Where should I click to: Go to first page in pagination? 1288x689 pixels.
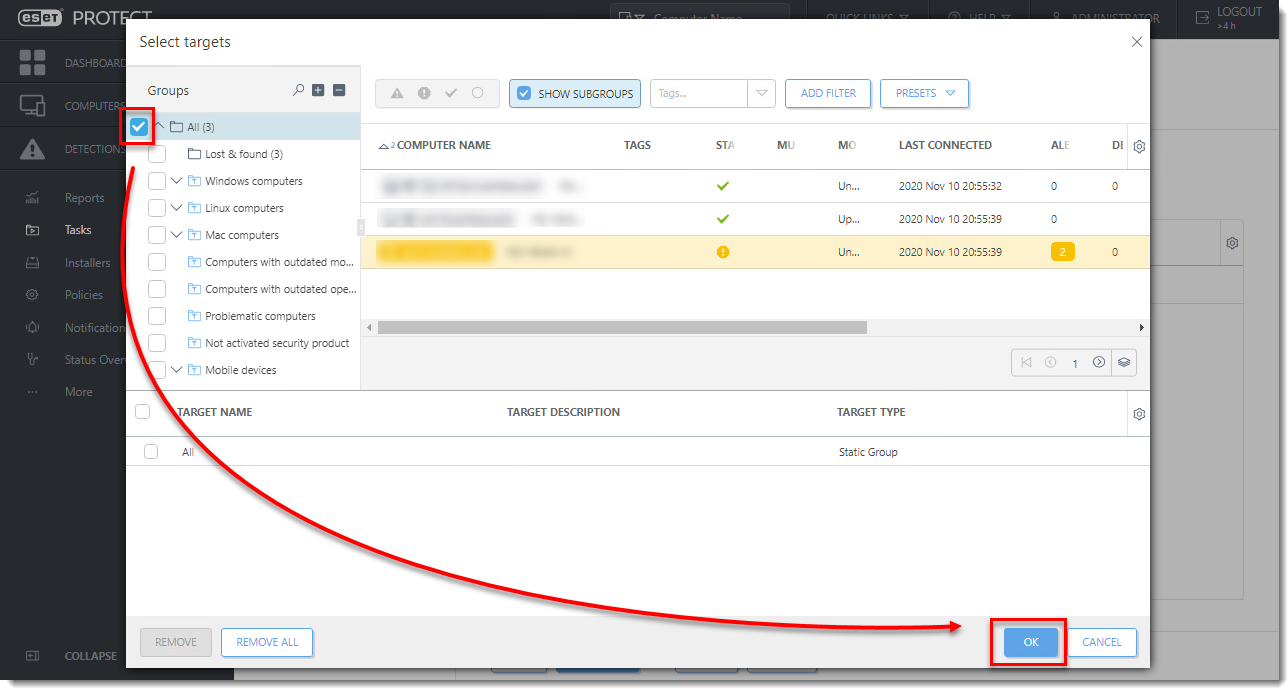click(1025, 363)
